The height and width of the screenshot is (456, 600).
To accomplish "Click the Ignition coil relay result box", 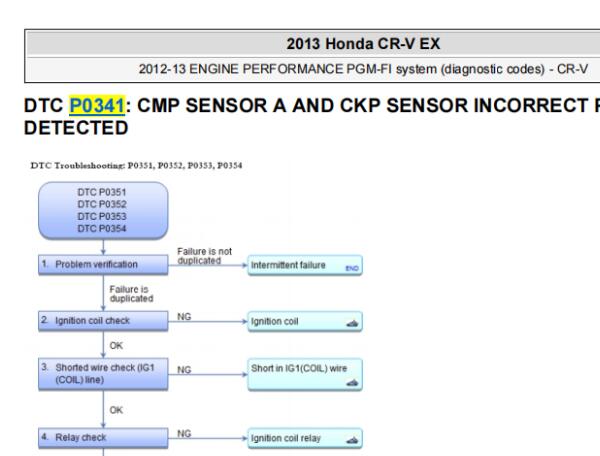I will 305,438.
